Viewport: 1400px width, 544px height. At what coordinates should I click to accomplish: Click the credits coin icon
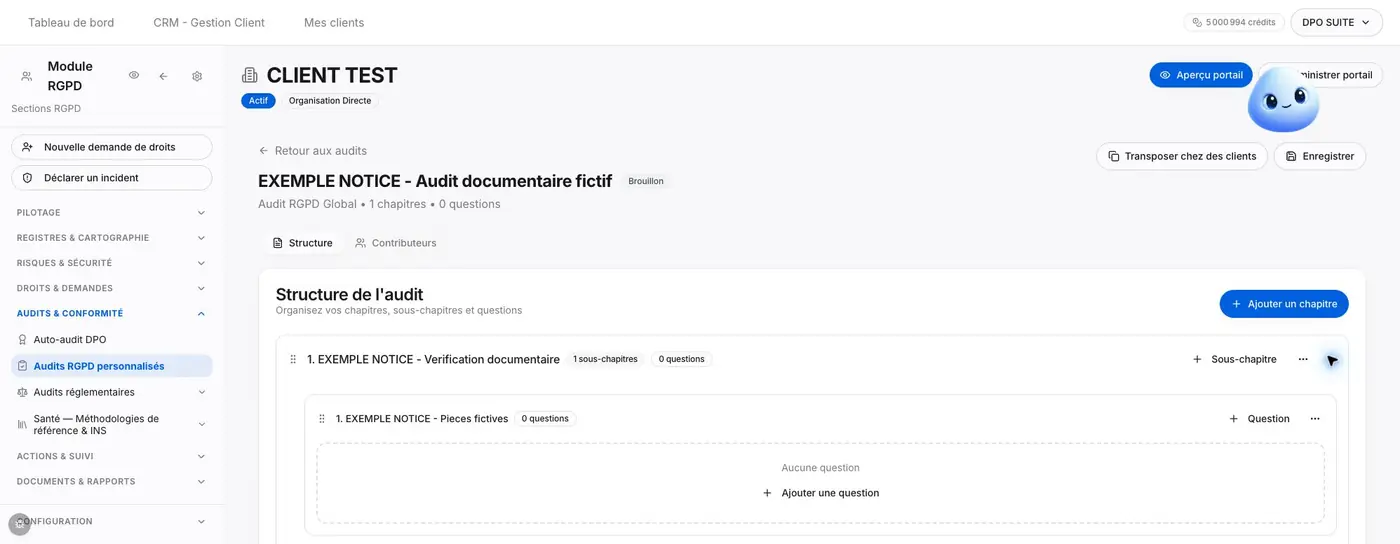click(x=1197, y=22)
